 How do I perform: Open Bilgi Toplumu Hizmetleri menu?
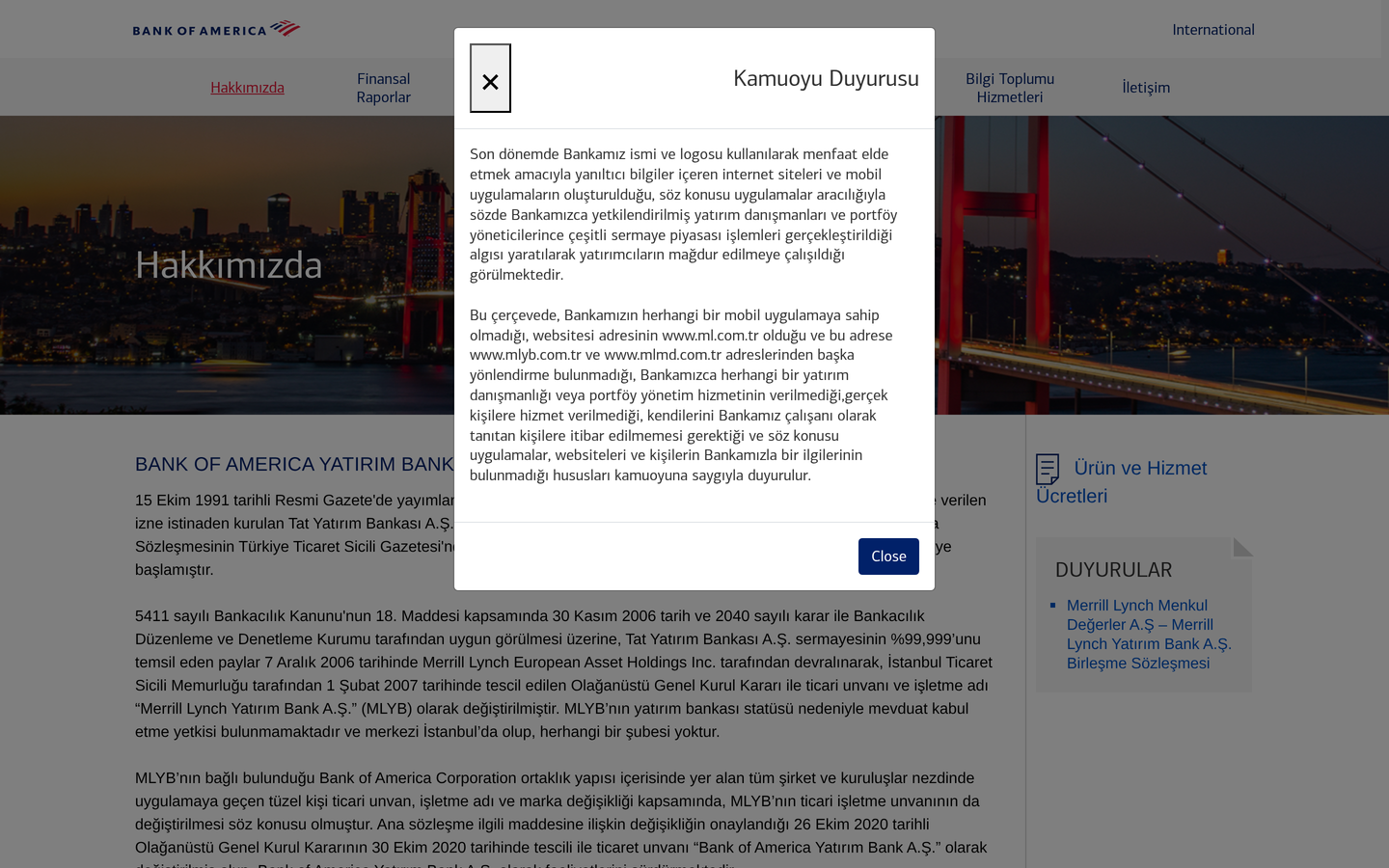(1010, 88)
